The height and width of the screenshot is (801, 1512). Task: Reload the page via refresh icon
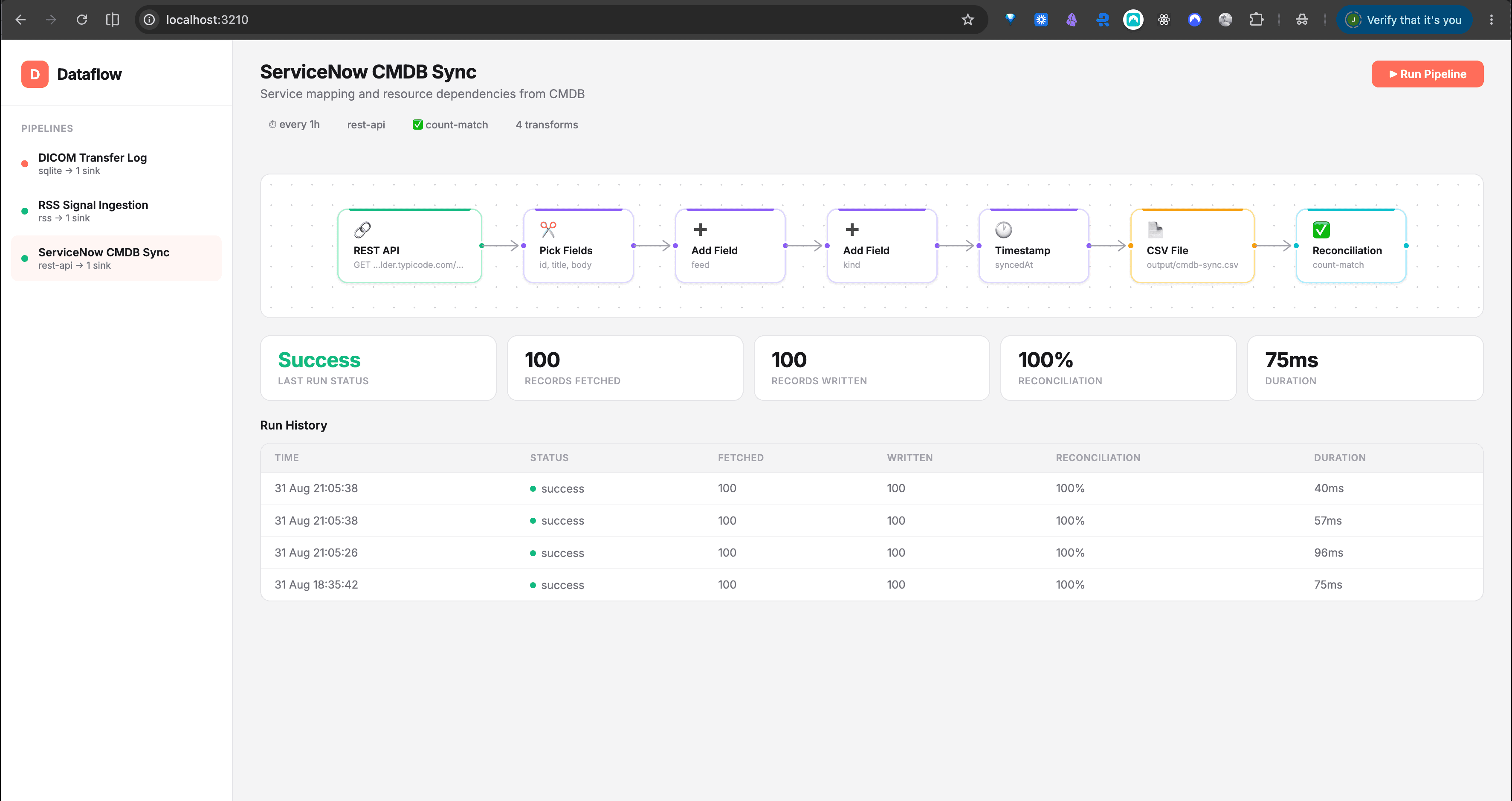[x=81, y=19]
